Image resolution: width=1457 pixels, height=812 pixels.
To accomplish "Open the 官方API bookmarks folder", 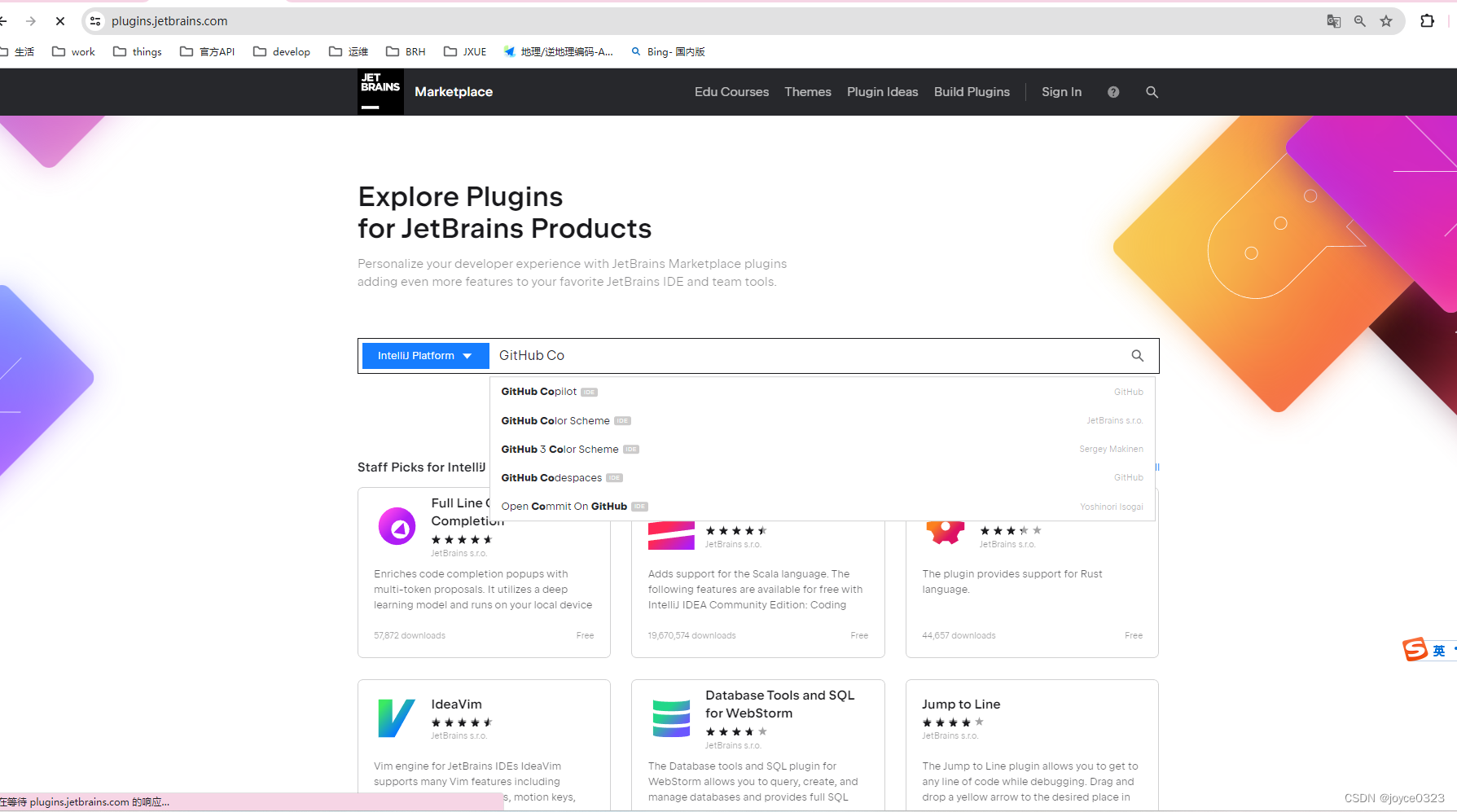I will (x=207, y=51).
